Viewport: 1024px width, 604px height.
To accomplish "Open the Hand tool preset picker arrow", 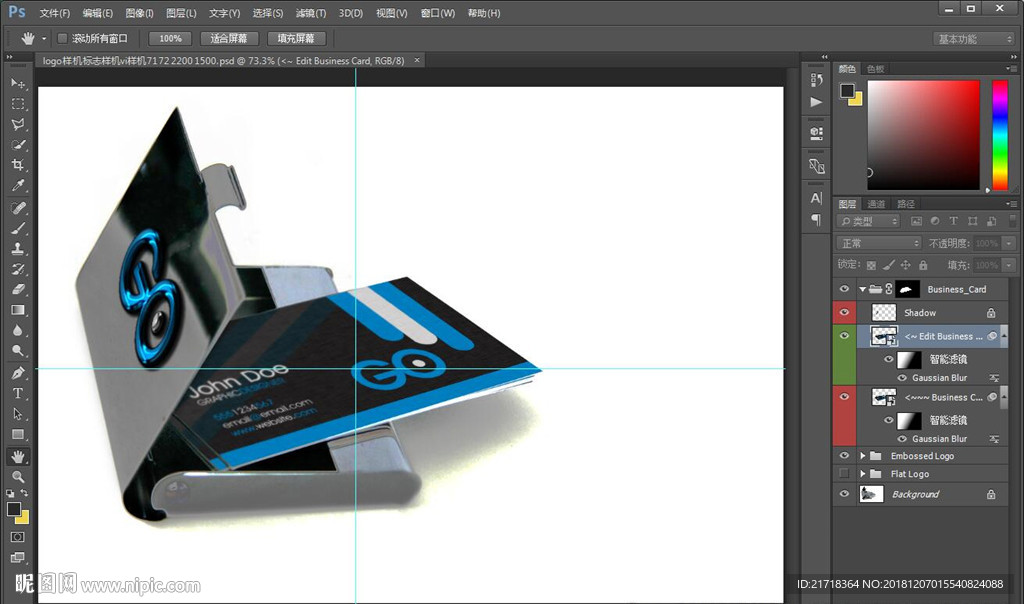I will 44,39.
